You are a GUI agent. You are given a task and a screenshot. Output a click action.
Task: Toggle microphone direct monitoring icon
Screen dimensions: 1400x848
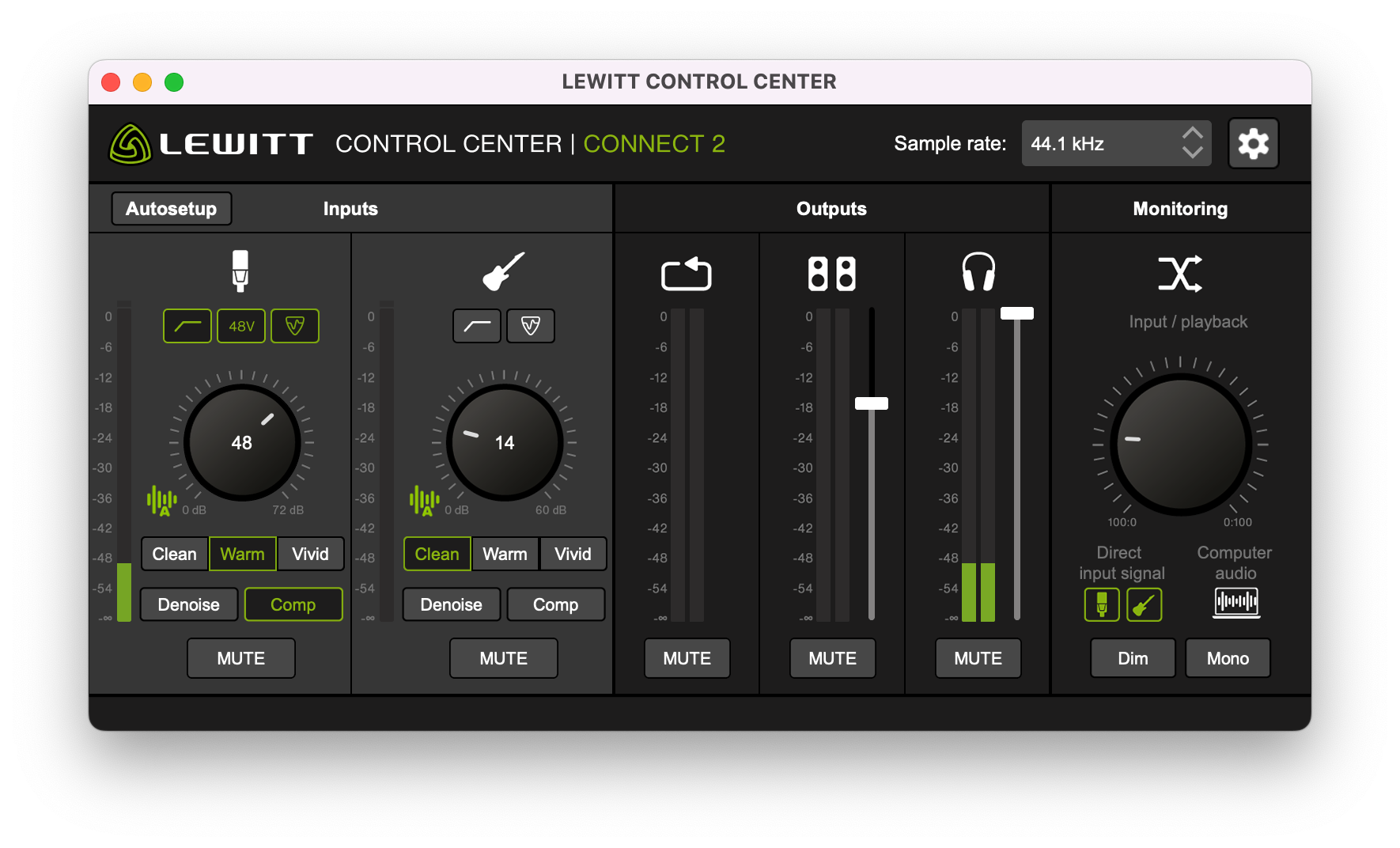coord(1102,604)
